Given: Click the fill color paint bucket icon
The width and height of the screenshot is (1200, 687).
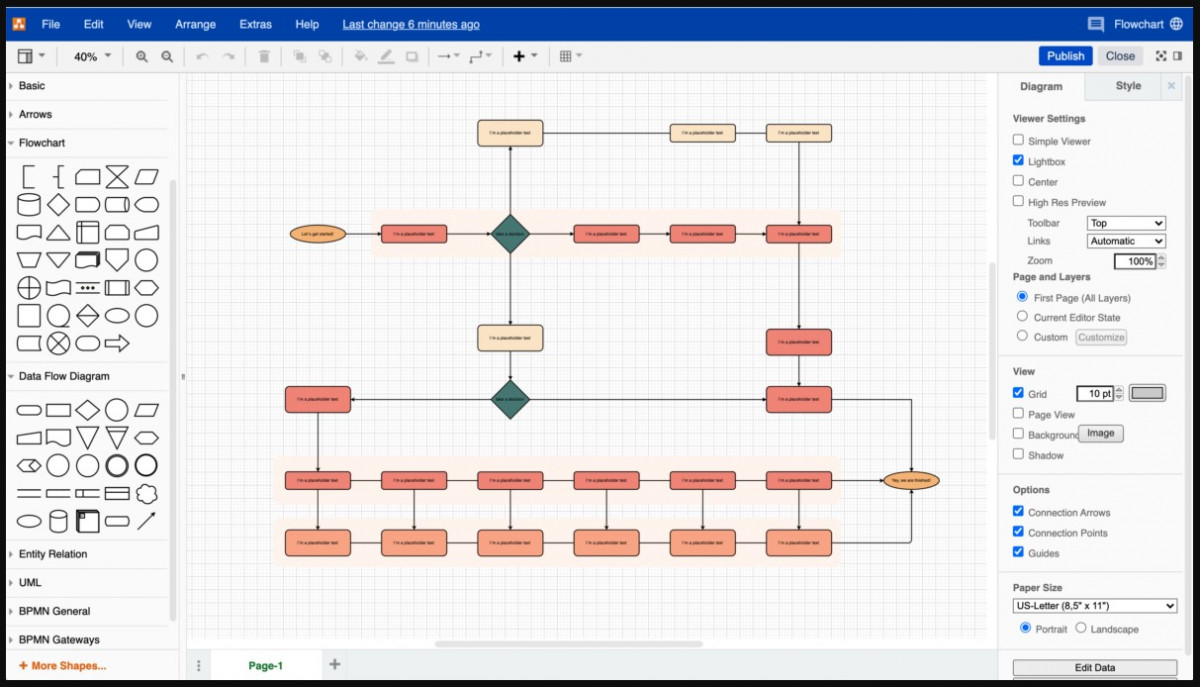Looking at the screenshot, I should click(x=360, y=57).
